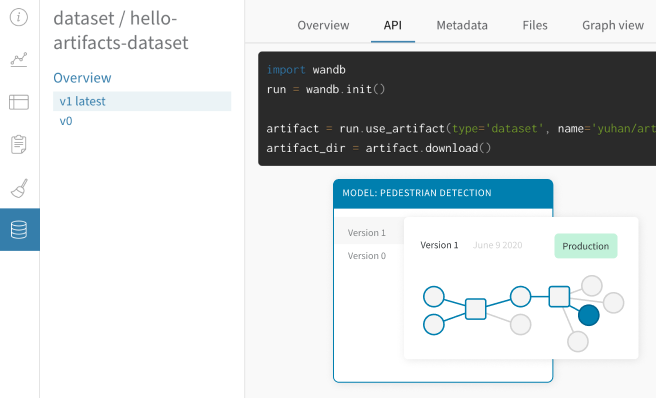Image resolution: width=656 pixels, height=398 pixels.
Task: Open the project info icon in sidebar
Action: tap(19, 17)
